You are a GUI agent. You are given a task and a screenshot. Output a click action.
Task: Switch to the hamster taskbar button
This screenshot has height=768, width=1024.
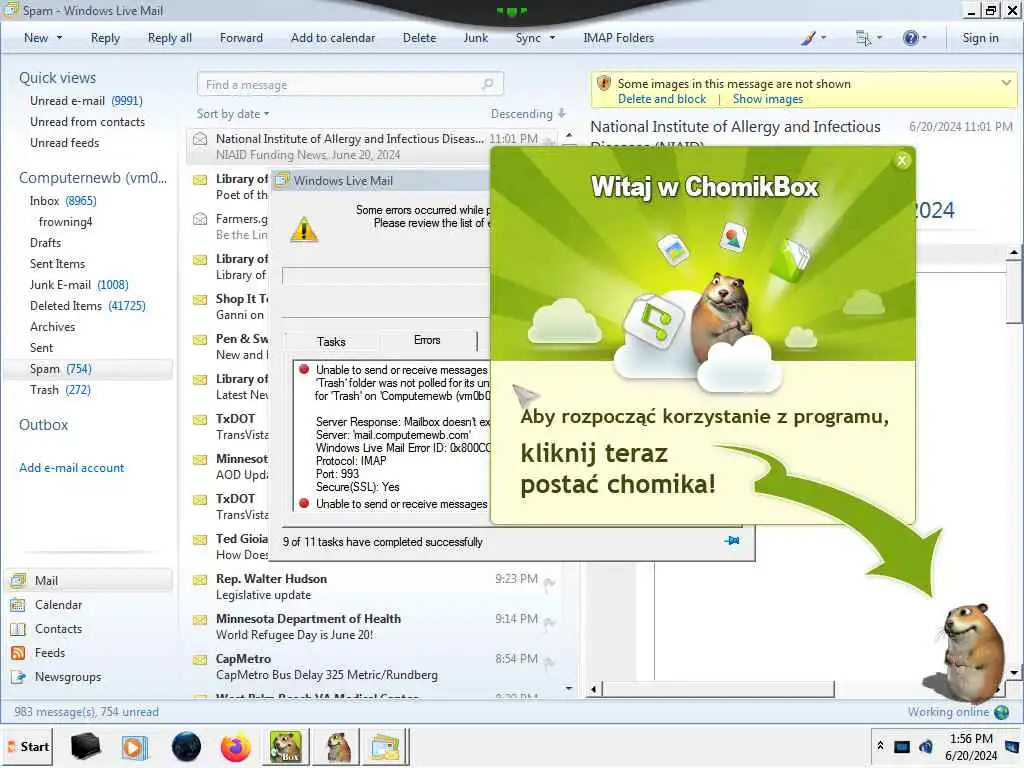click(x=336, y=746)
